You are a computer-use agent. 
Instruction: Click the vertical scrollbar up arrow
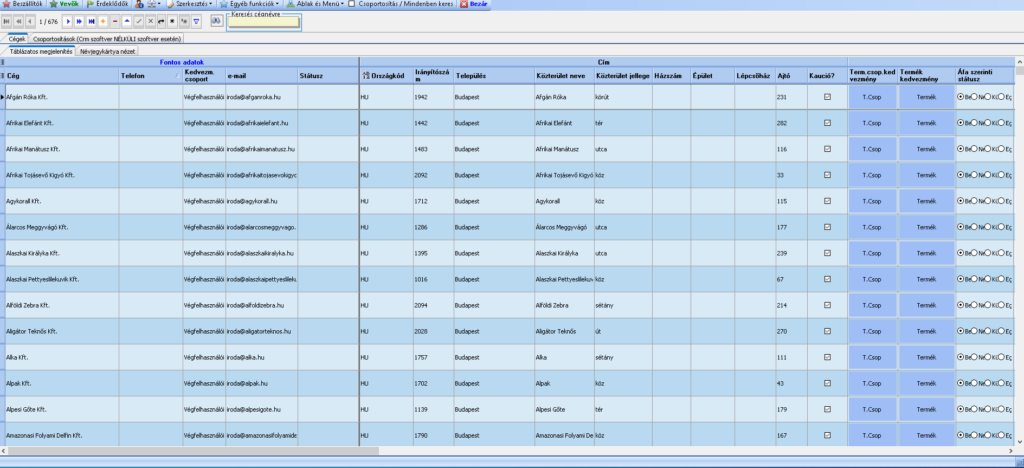pos(1020,61)
